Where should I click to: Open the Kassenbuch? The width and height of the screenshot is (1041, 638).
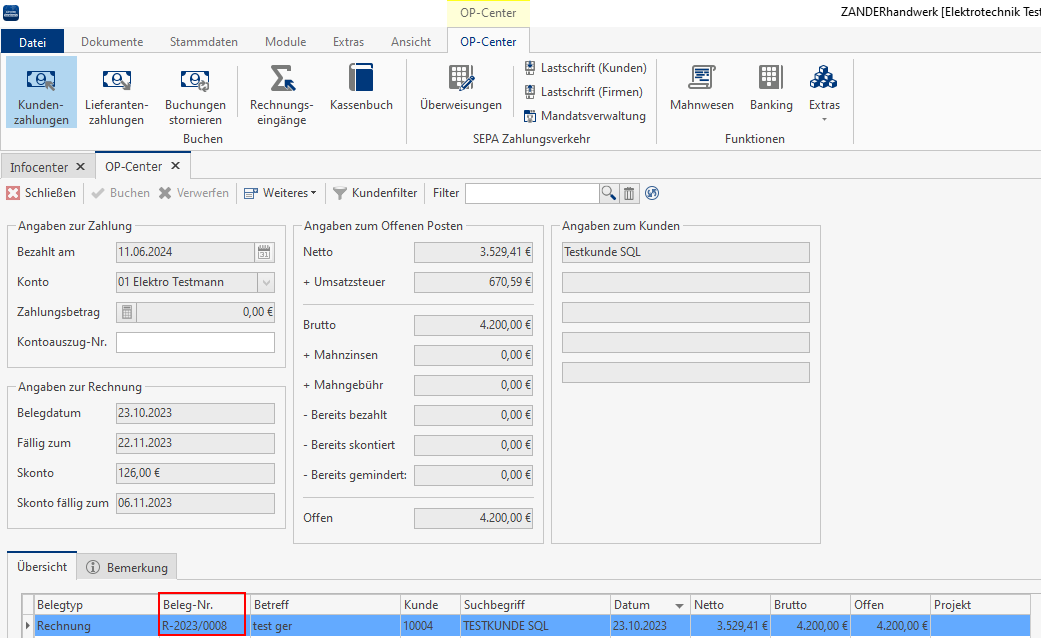(x=361, y=88)
